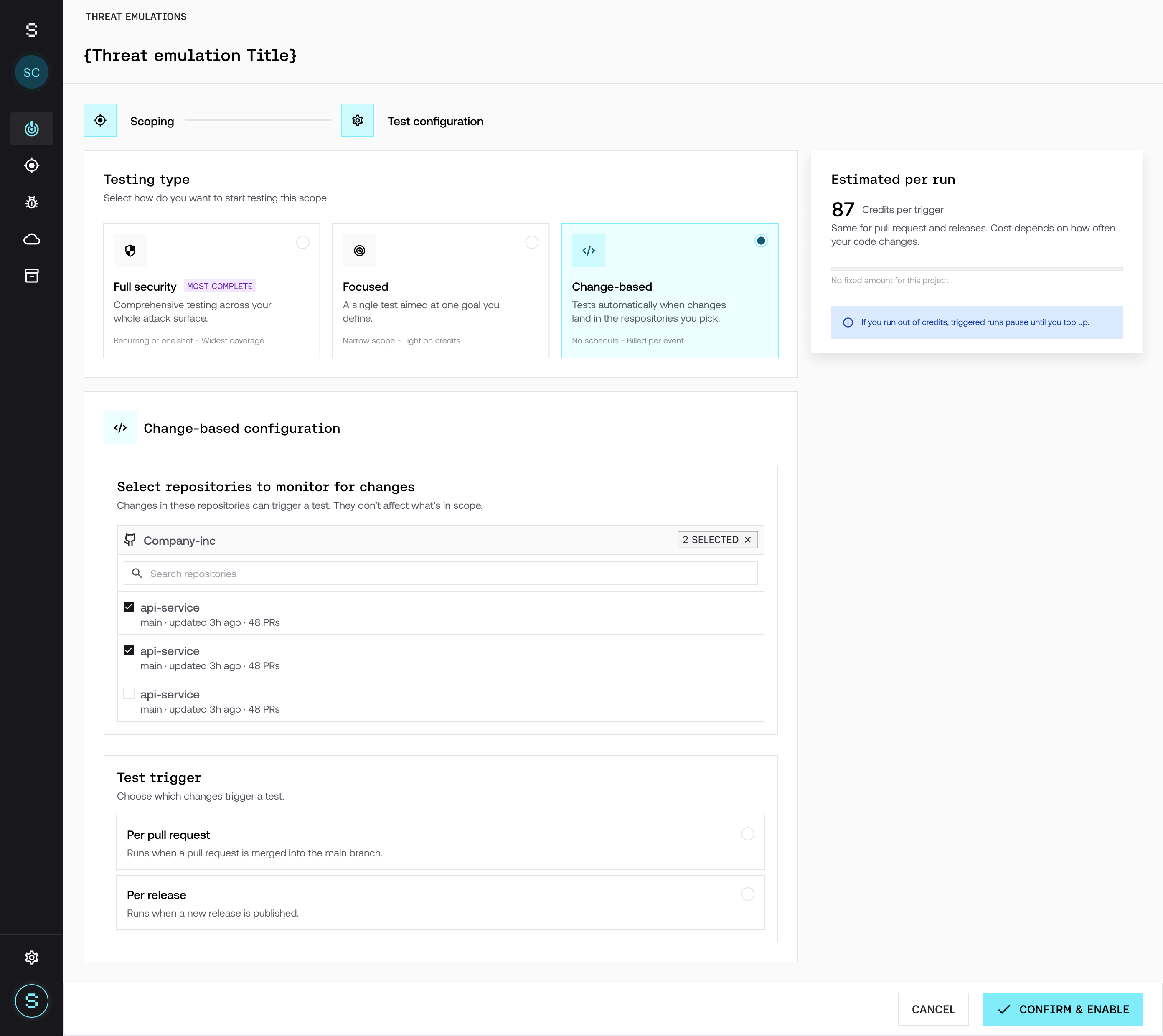Click the target icon on Focused card

(x=359, y=251)
